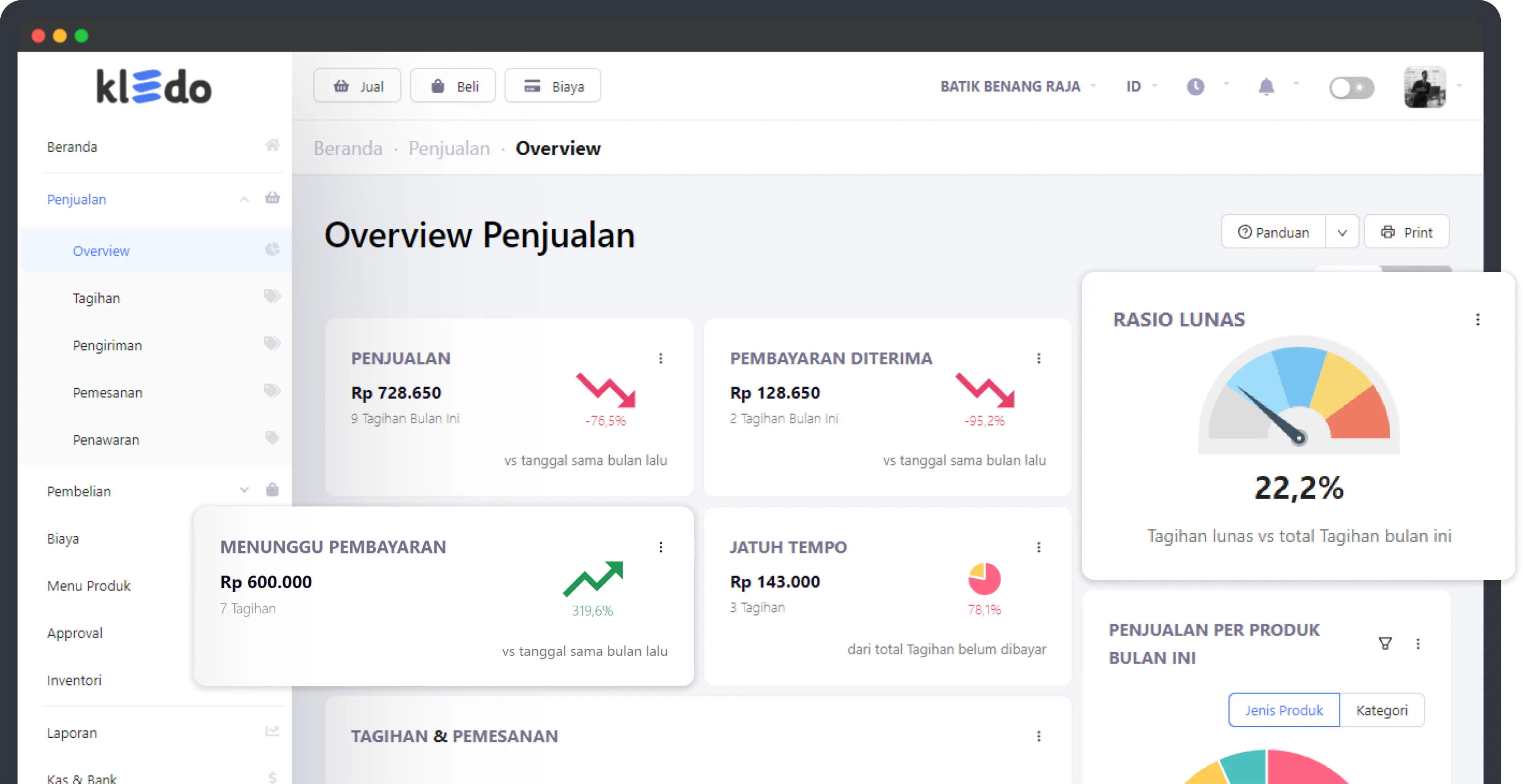The height and width of the screenshot is (784, 1523).
Task: Click the Penjualan breadcrumb link
Action: tap(449, 148)
